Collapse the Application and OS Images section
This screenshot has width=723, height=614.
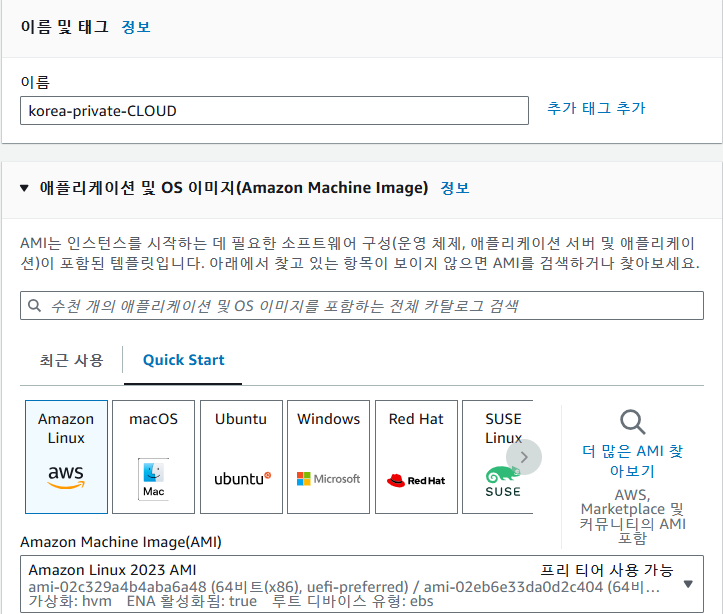point(24,188)
